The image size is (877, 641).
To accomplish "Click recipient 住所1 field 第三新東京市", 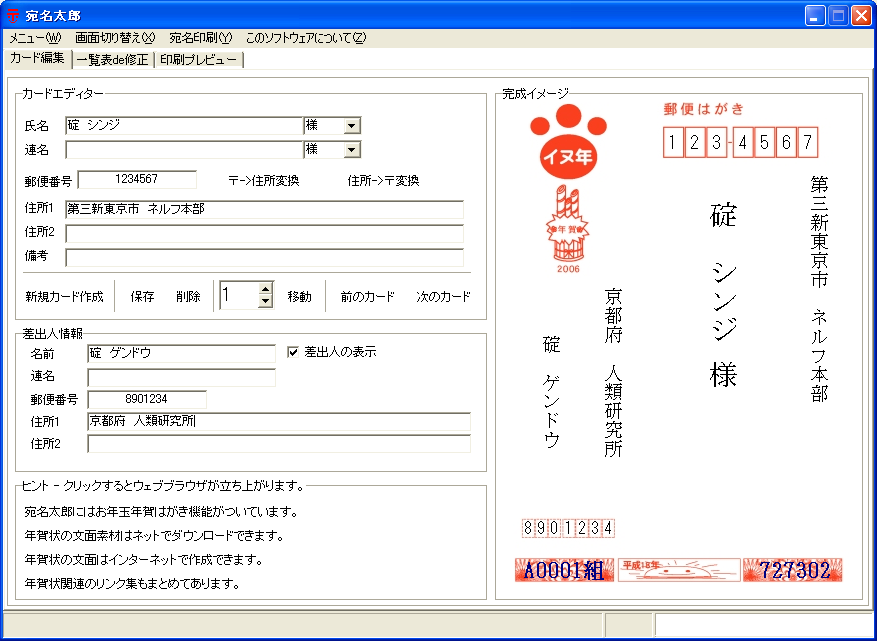I will point(264,209).
